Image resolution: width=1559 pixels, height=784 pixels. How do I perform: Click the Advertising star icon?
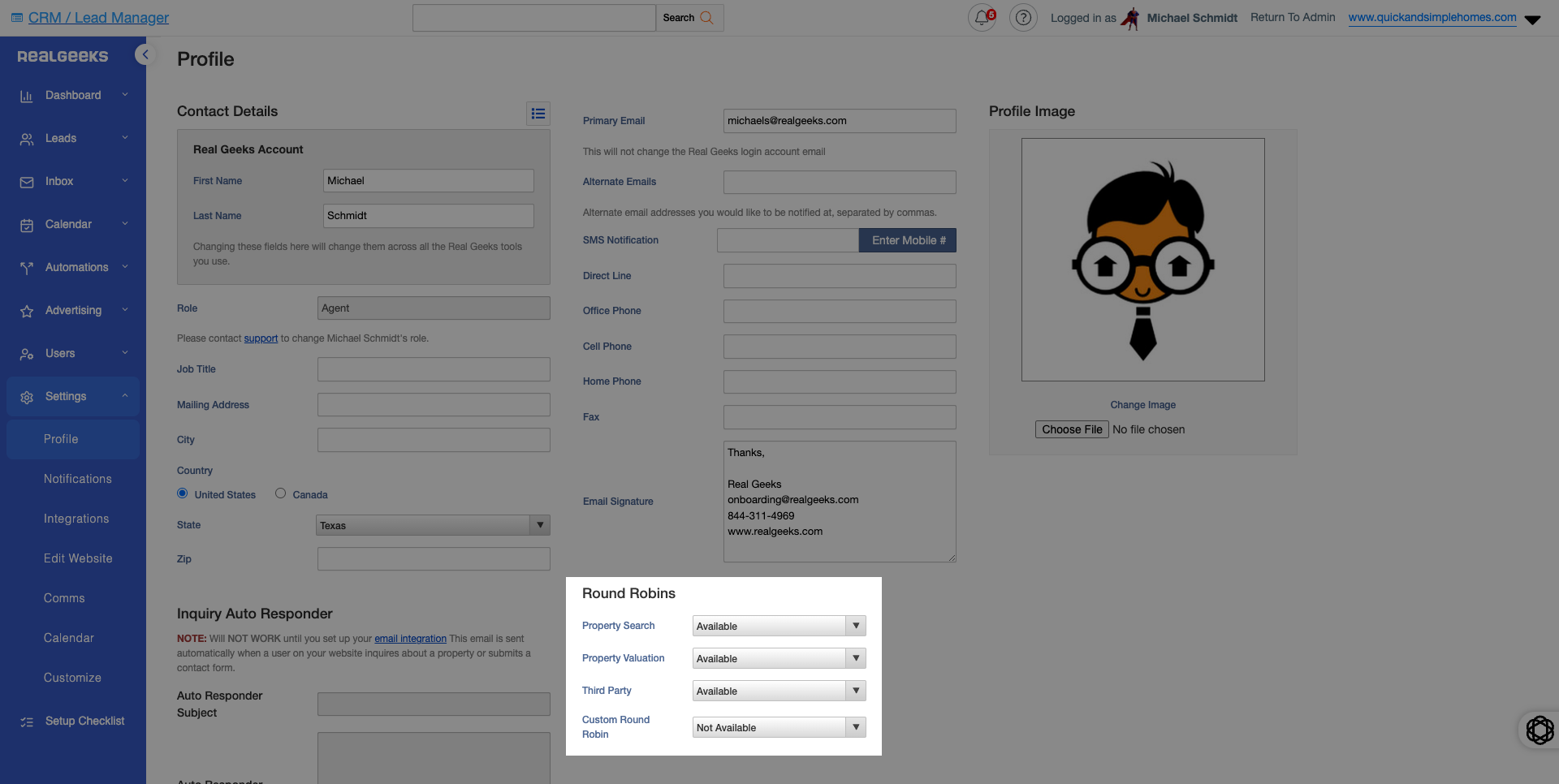(27, 311)
